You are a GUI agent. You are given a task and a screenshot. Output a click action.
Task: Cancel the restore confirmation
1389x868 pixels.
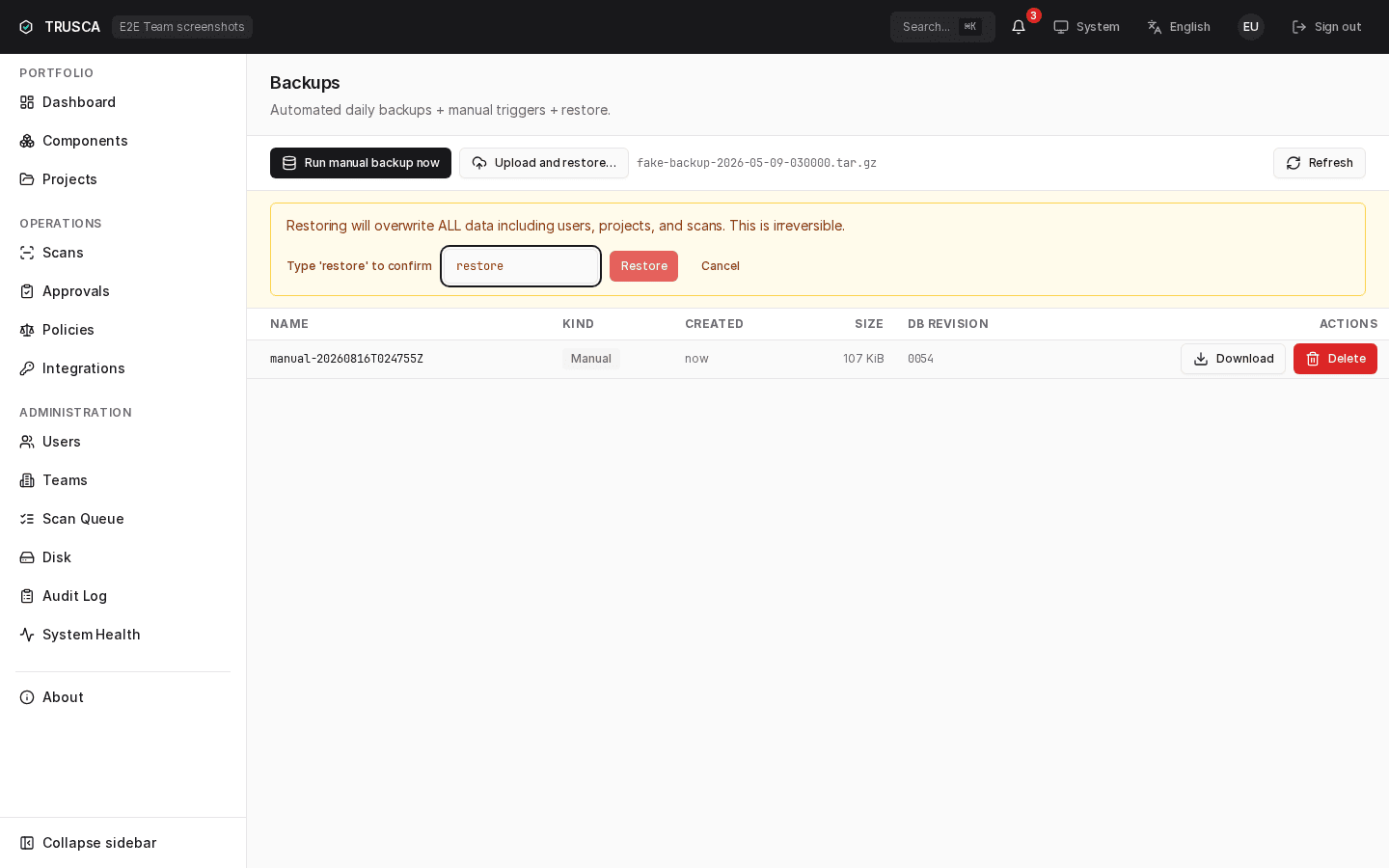pyautogui.click(x=721, y=266)
